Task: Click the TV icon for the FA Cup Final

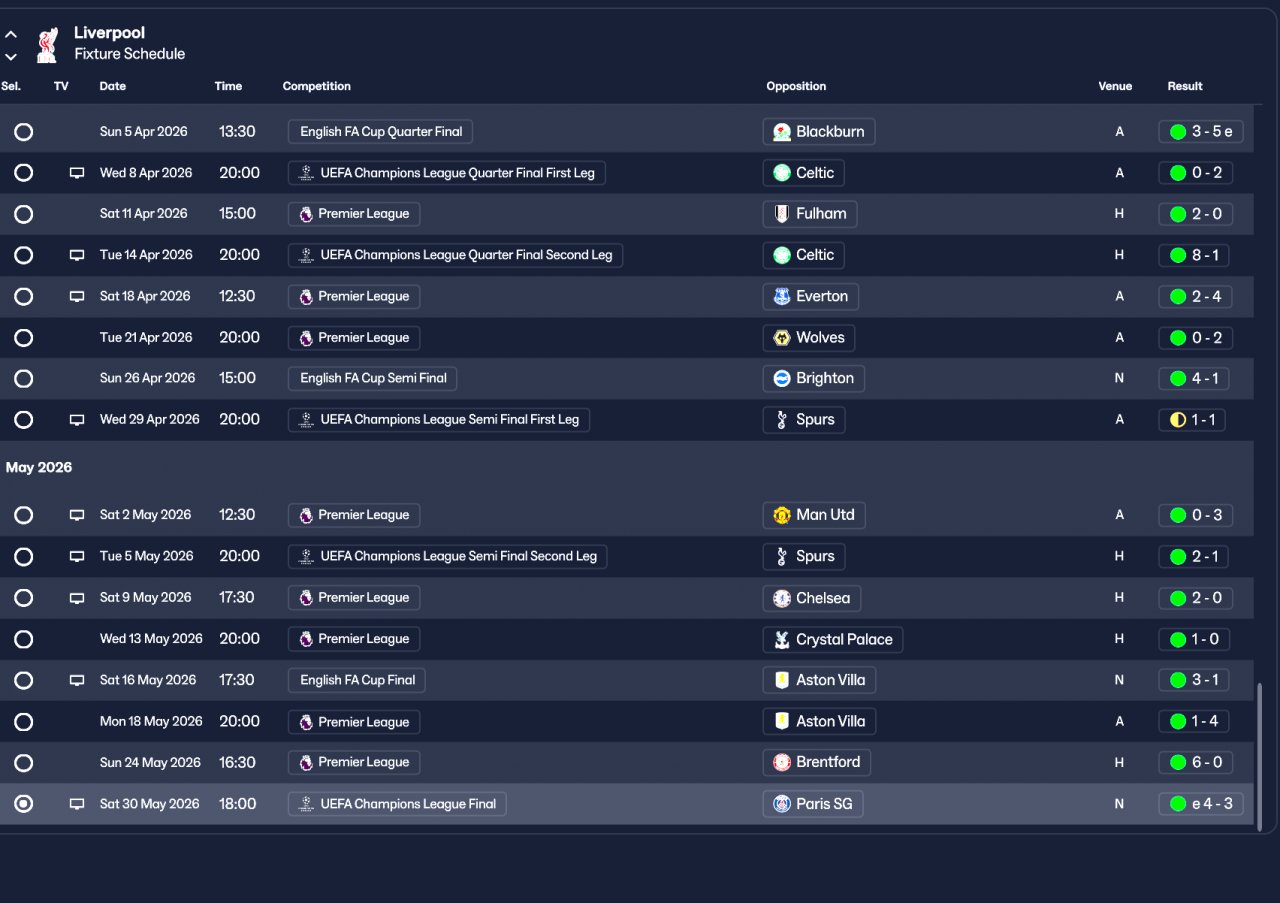Action: coord(77,680)
